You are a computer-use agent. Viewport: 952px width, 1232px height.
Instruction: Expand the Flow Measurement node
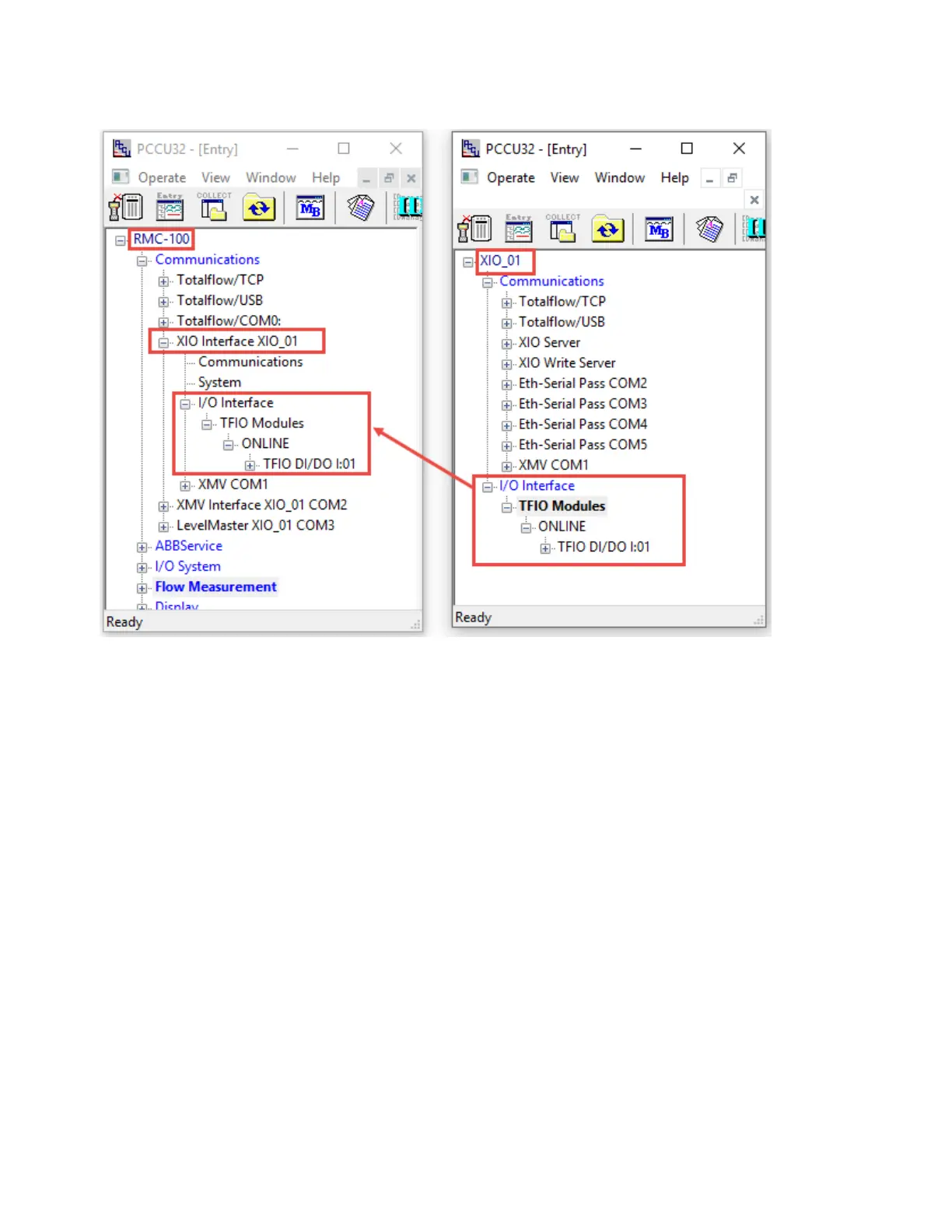pyautogui.click(x=142, y=588)
